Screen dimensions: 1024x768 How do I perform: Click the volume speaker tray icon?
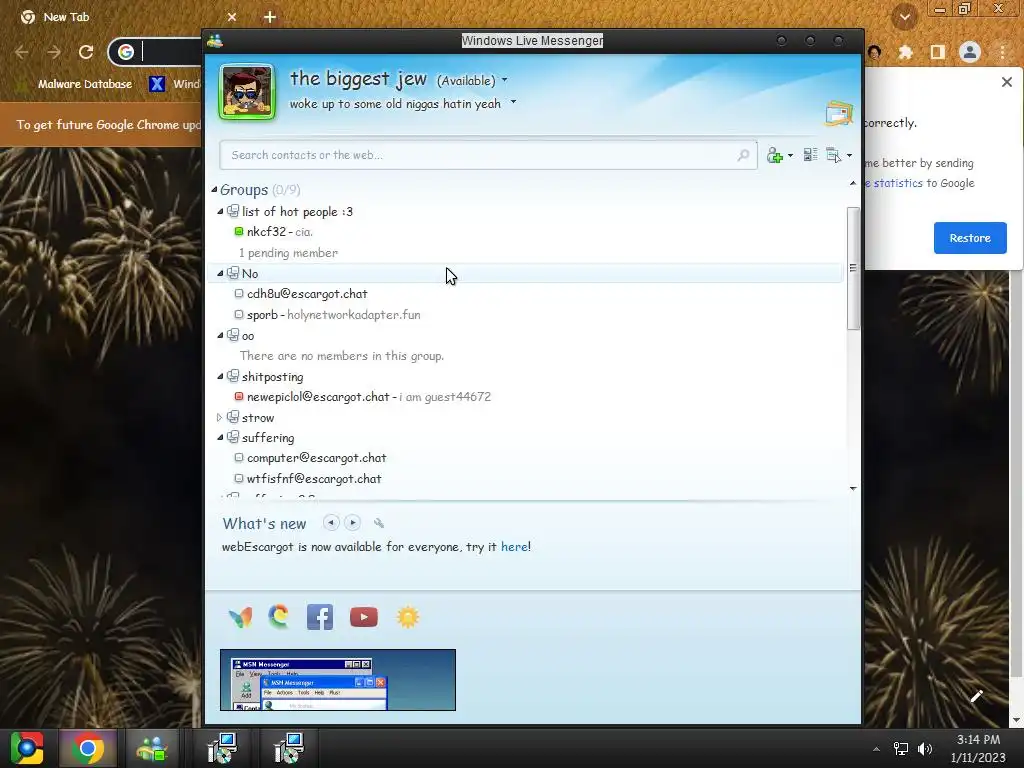(x=925, y=748)
